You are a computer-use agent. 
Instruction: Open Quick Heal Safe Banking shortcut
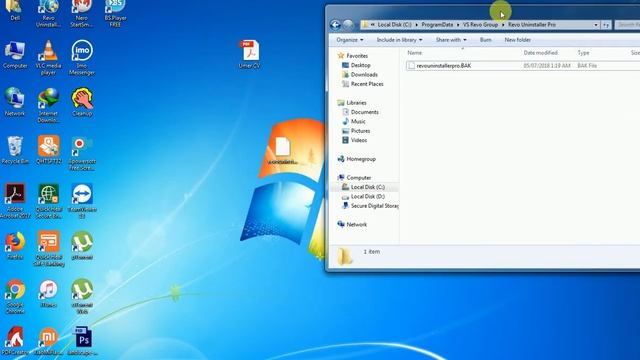[x=49, y=249]
